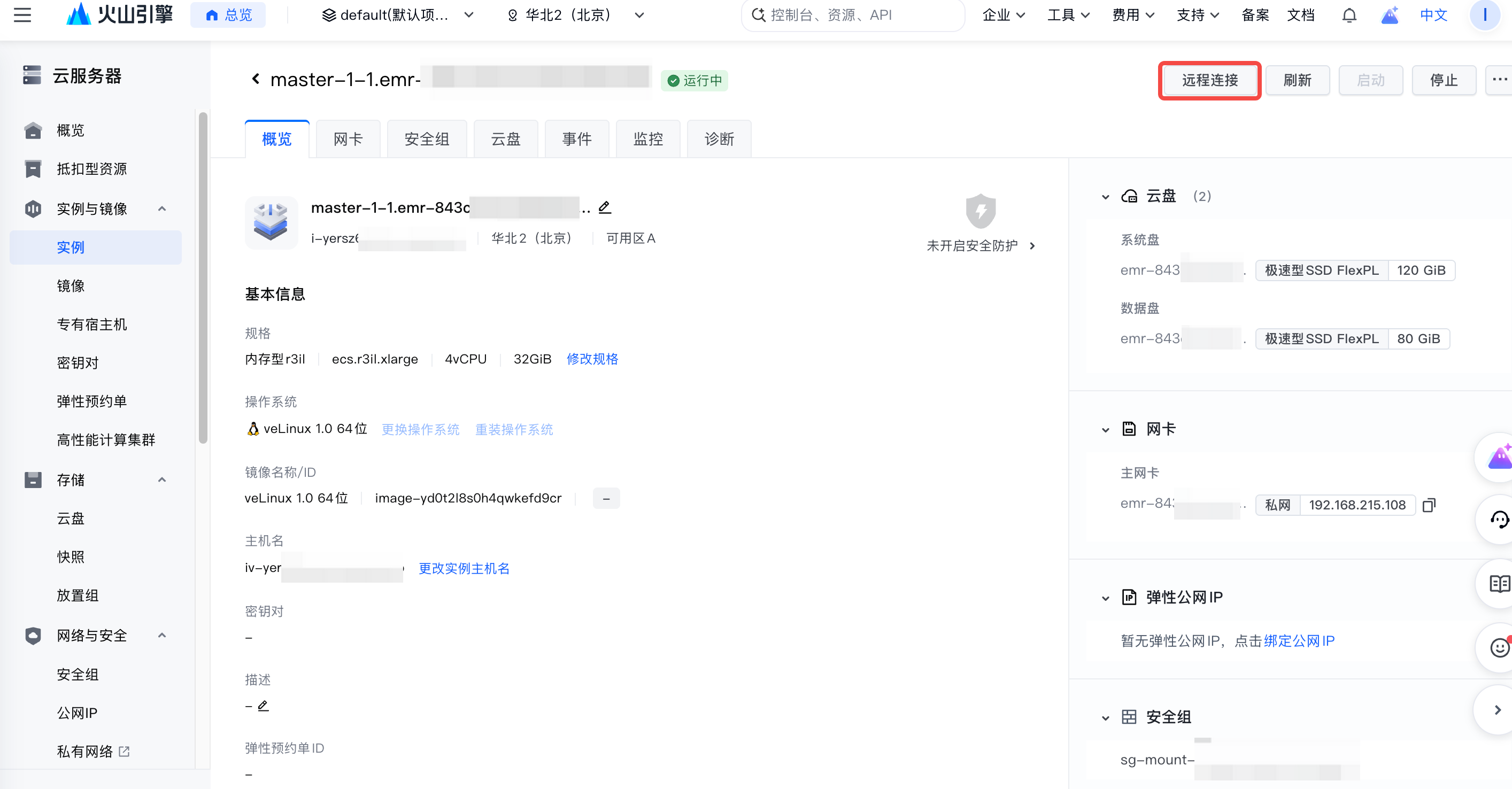Expand the 支持 menu
The width and height of the screenshot is (1512, 789).
1198,14
